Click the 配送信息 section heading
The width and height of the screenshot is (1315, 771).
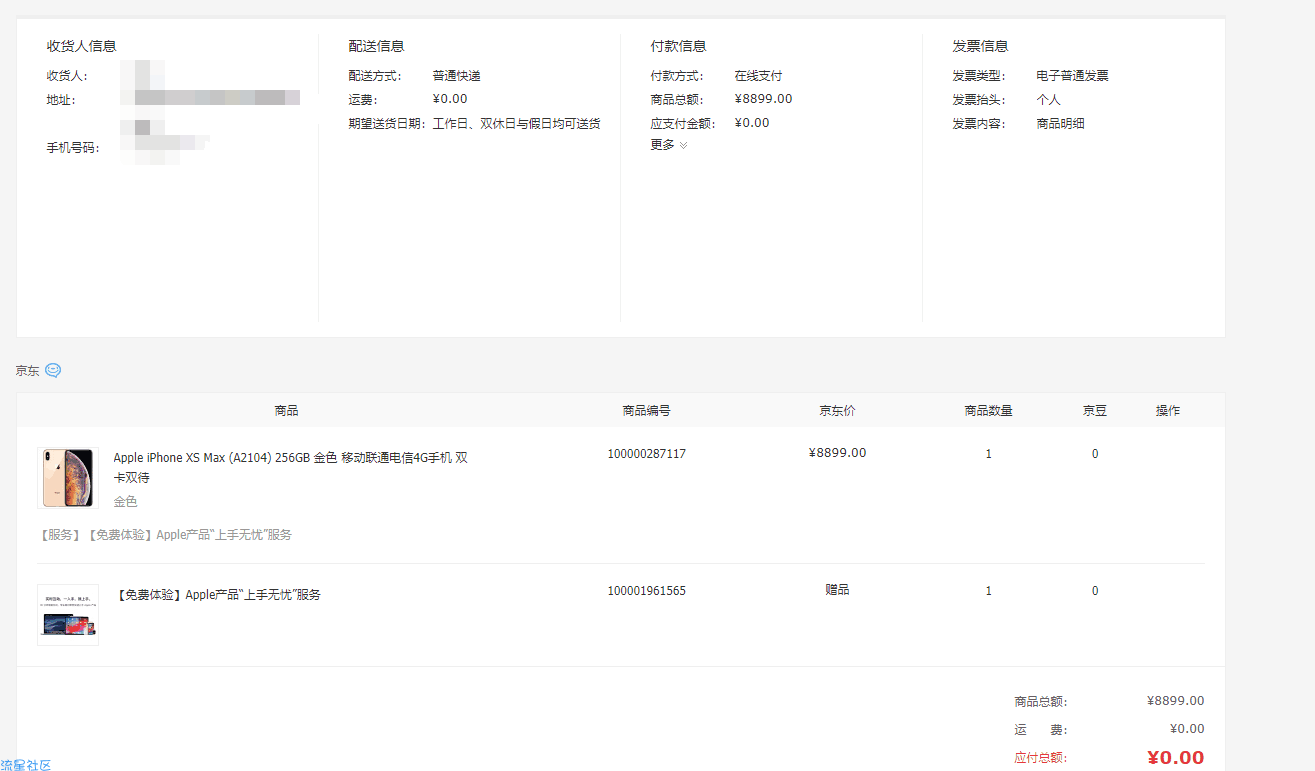(x=376, y=46)
